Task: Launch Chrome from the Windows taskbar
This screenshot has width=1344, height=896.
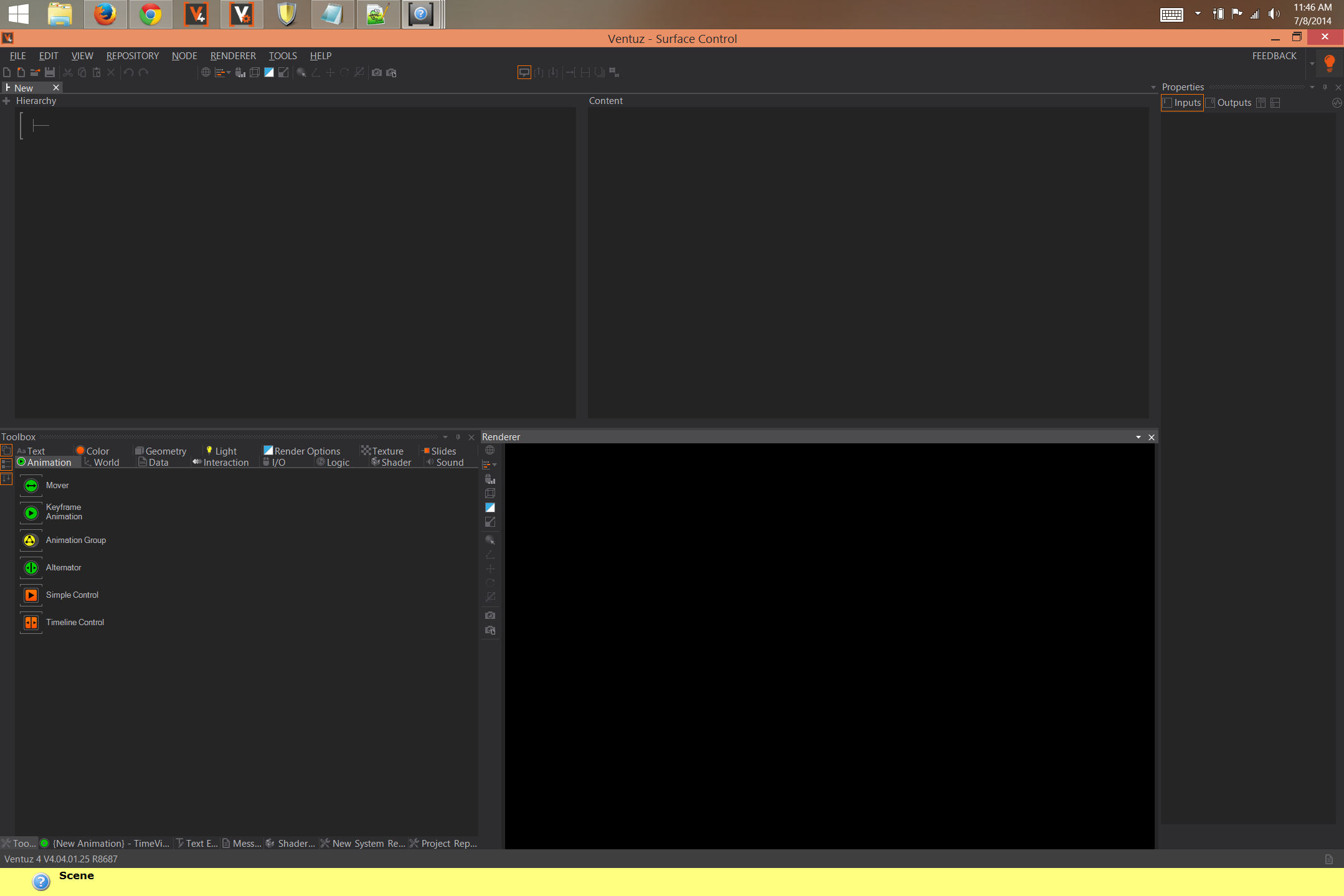Action: [150, 14]
